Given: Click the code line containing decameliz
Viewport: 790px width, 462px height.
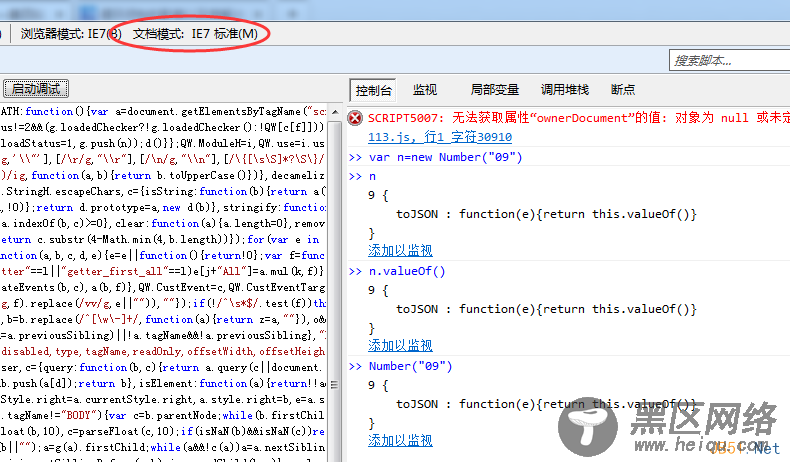Looking at the screenshot, I should (163, 175).
